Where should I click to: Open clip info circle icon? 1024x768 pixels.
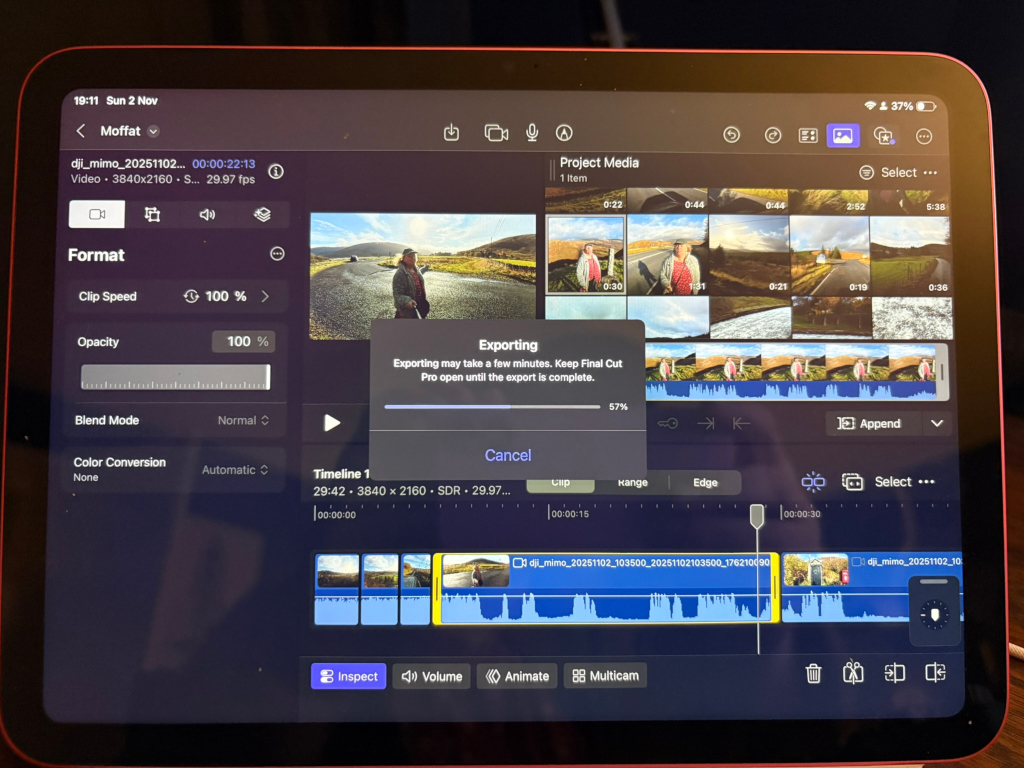pos(277,171)
